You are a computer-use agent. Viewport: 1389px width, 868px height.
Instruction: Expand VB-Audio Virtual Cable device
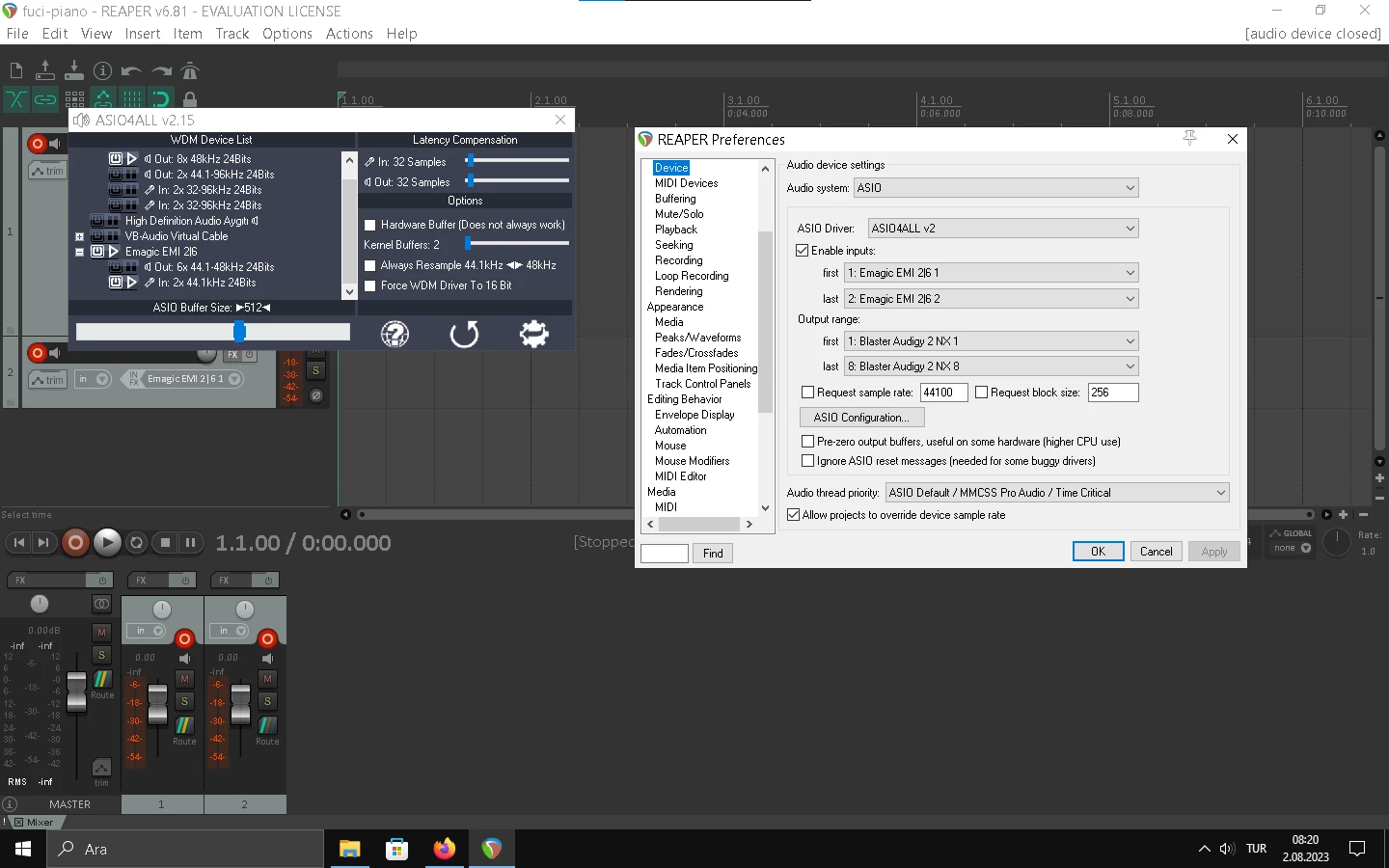[x=79, y=236]
